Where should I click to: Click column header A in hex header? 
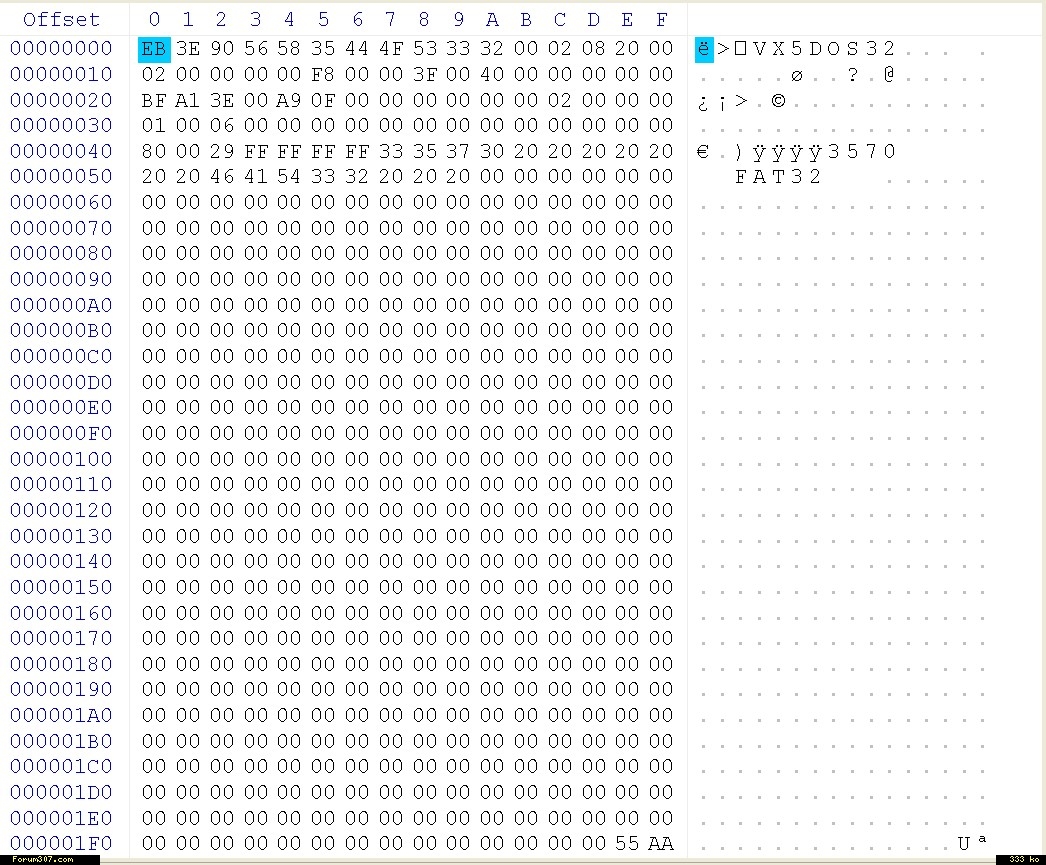[x=492, y=19]
